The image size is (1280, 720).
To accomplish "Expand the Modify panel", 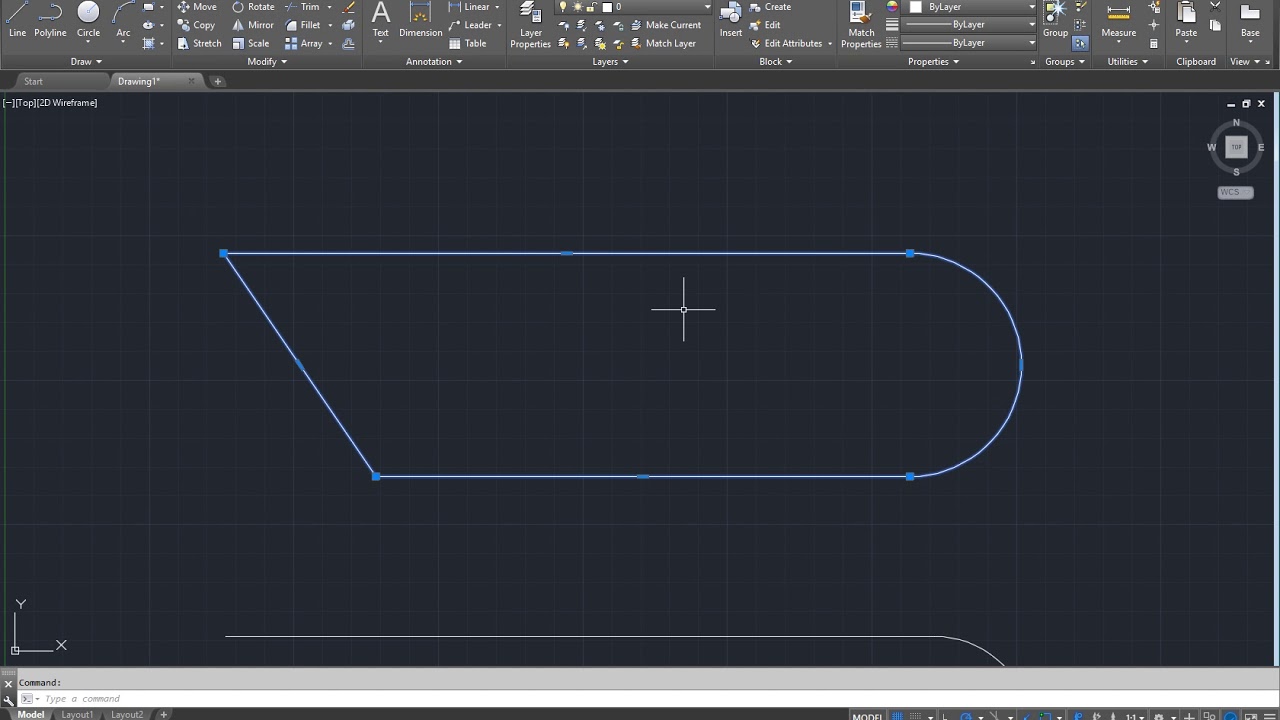I will [267, 62].
